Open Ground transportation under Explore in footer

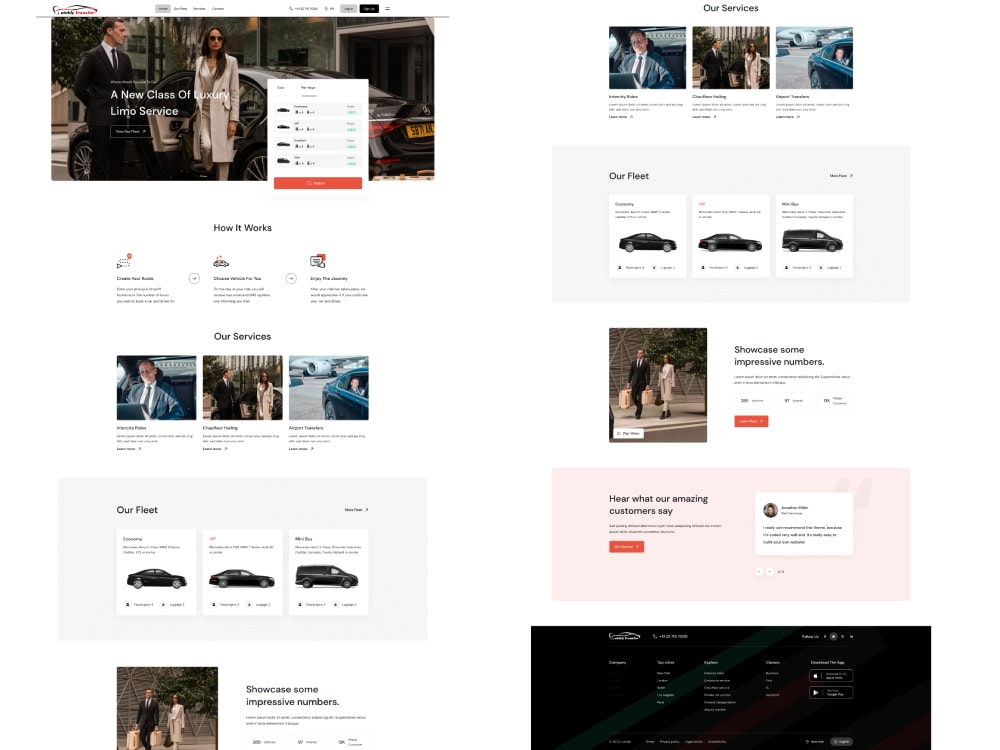[720, 702]
